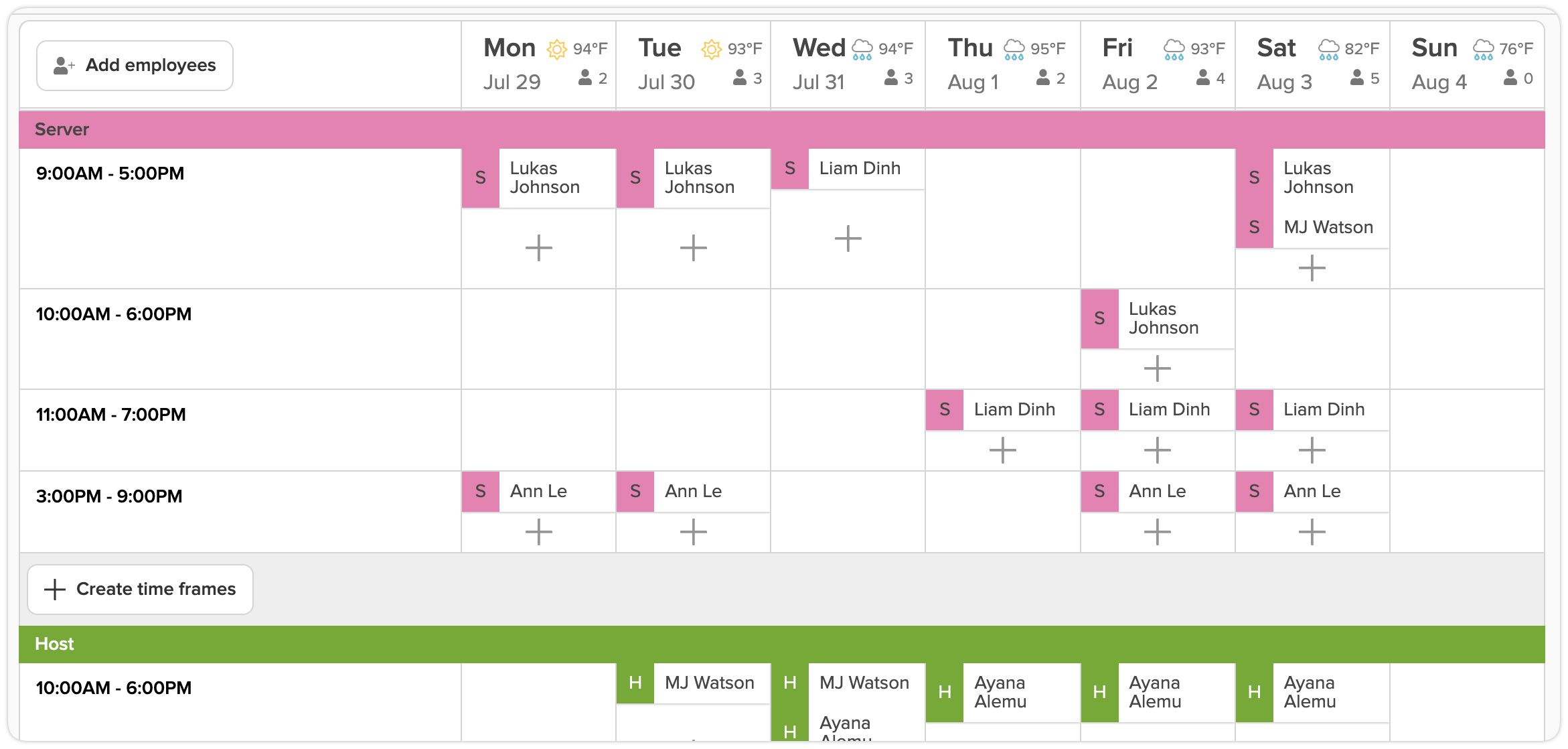Select the 11:00AM - 7:00PM time frame label

pyautogui.click(x=111, y=415)
